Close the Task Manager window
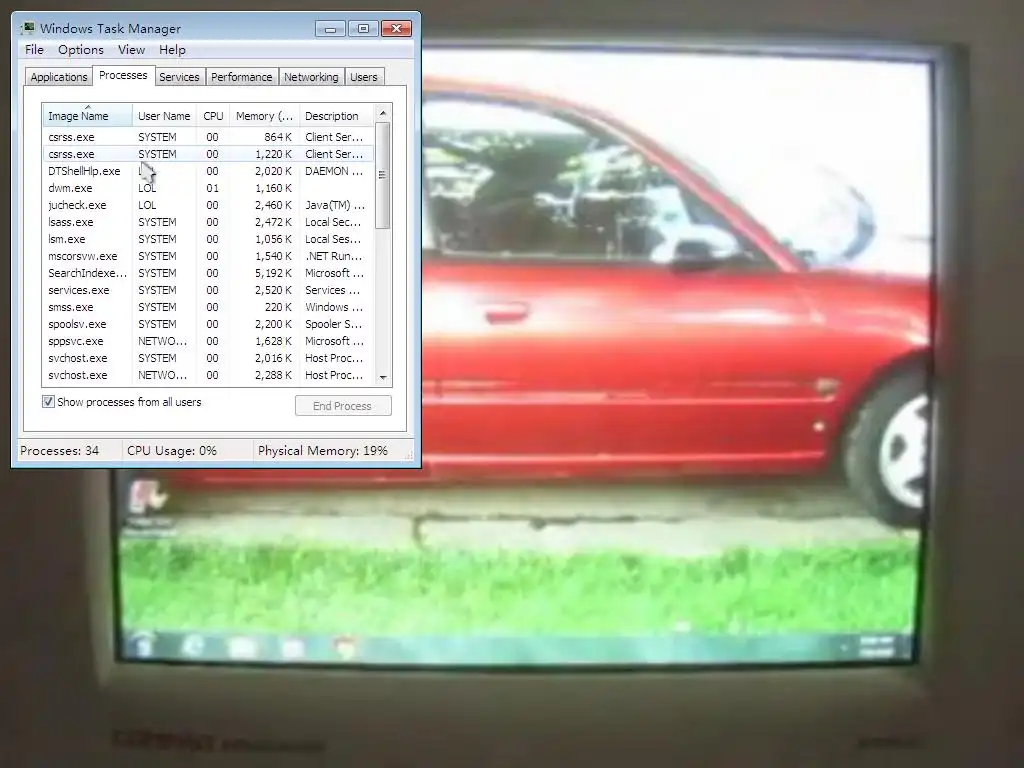Viewport: 1024px width, 768px height. point(396,29)
